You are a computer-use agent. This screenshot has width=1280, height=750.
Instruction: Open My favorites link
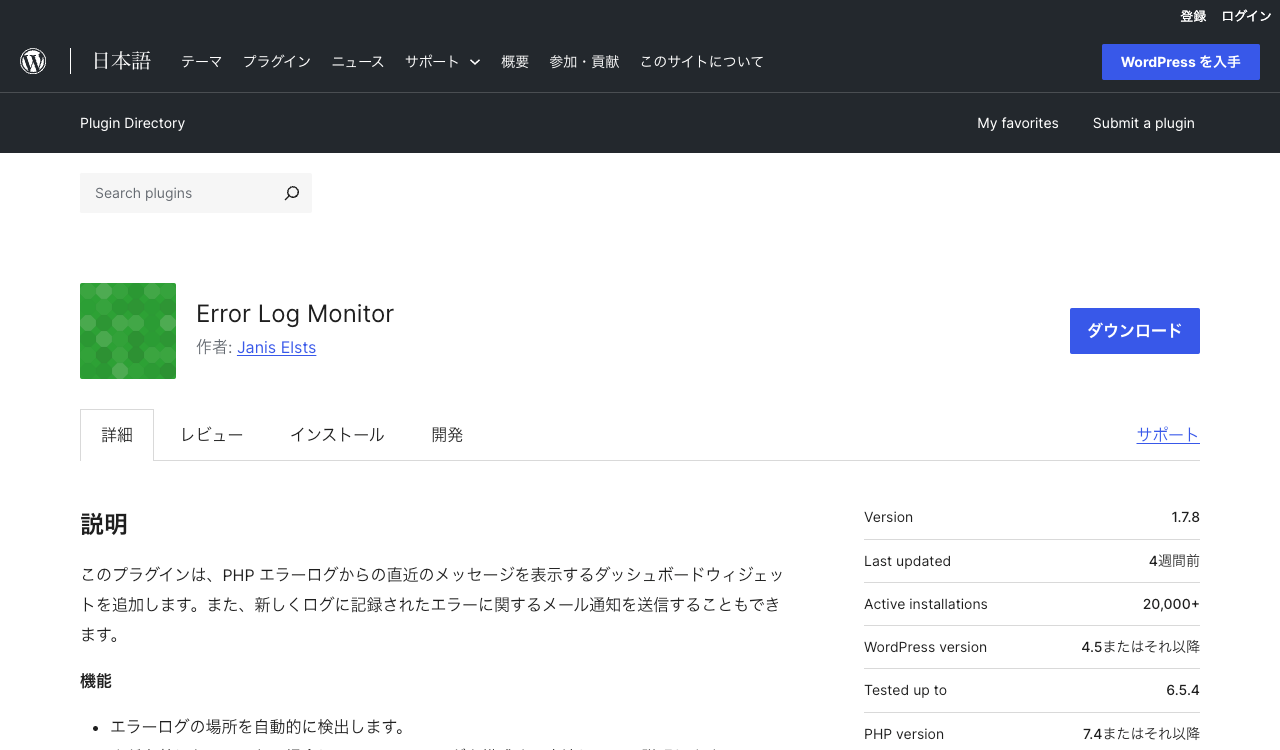click(x=1018, y=123)
